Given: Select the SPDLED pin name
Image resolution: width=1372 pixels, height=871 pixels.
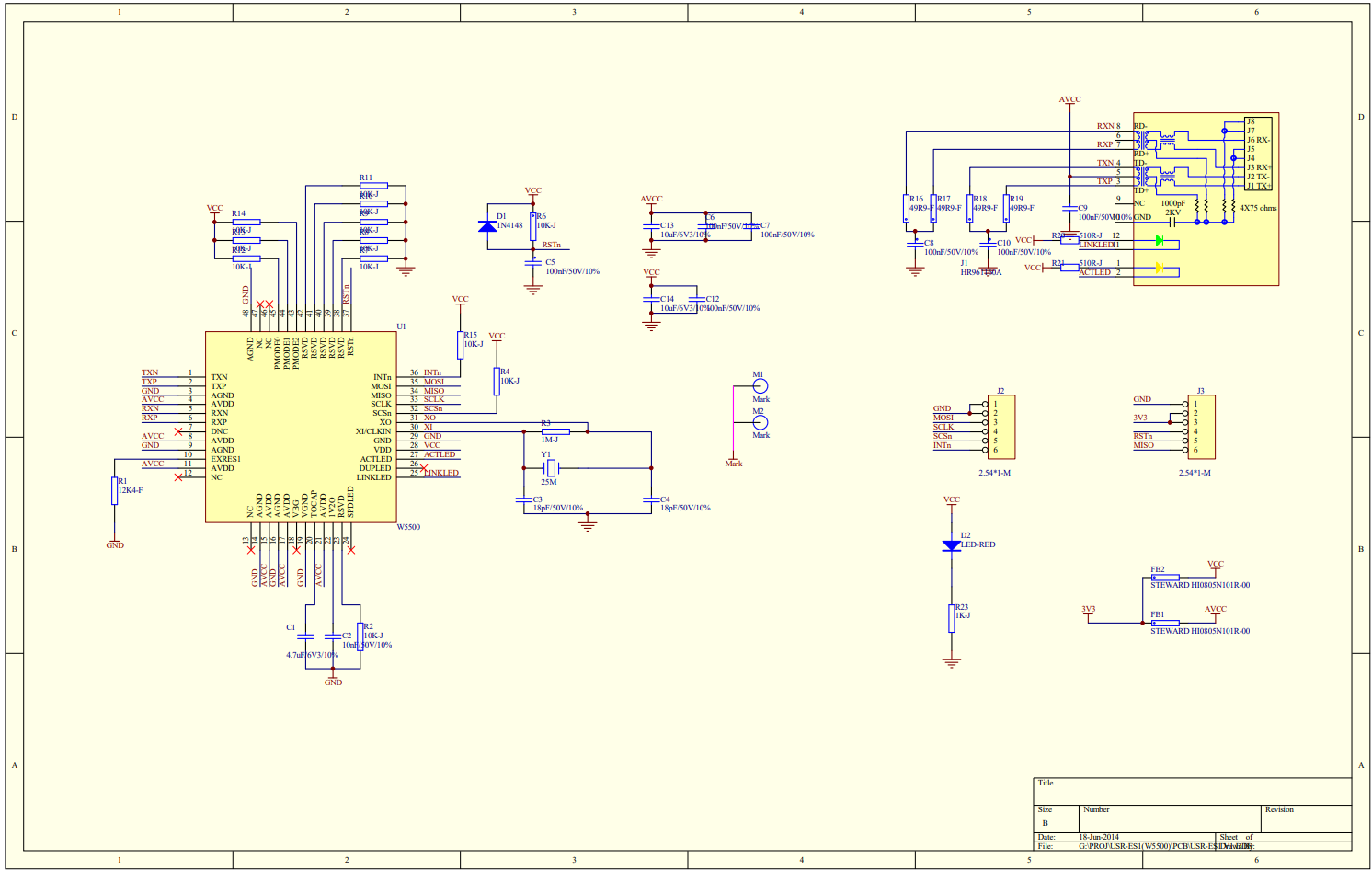Looking at the screenshot, I should [x=350, y=502].
